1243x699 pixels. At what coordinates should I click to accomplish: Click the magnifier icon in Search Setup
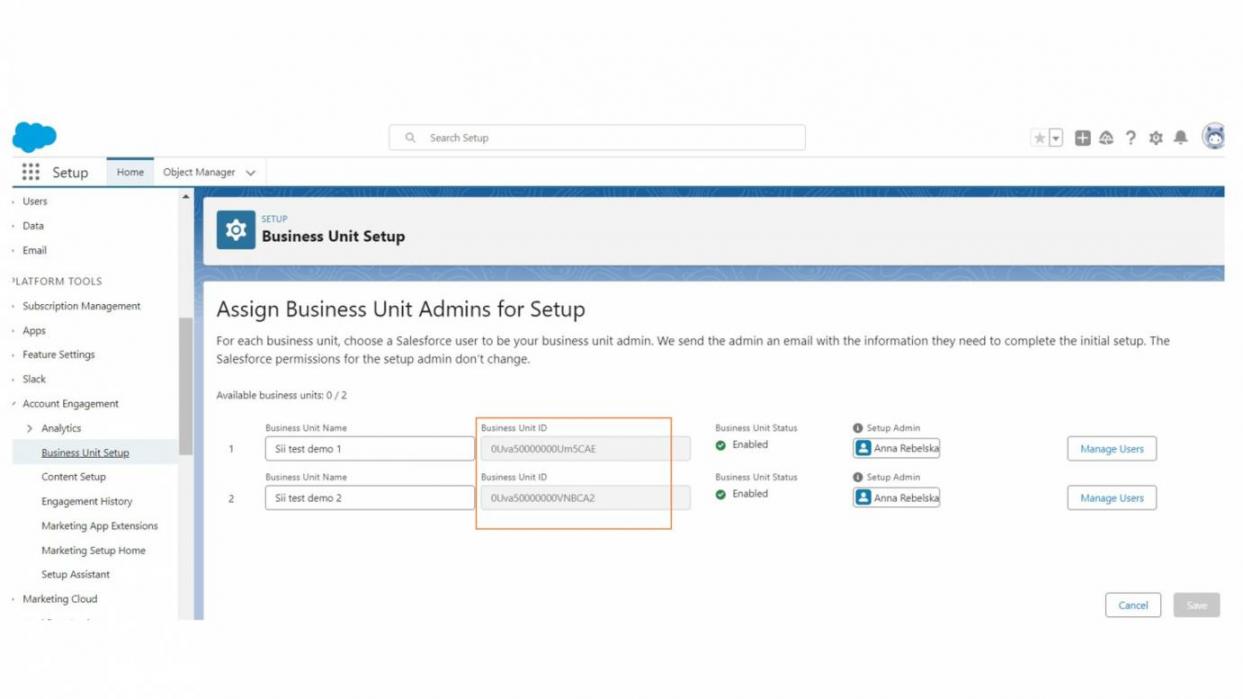410,138
